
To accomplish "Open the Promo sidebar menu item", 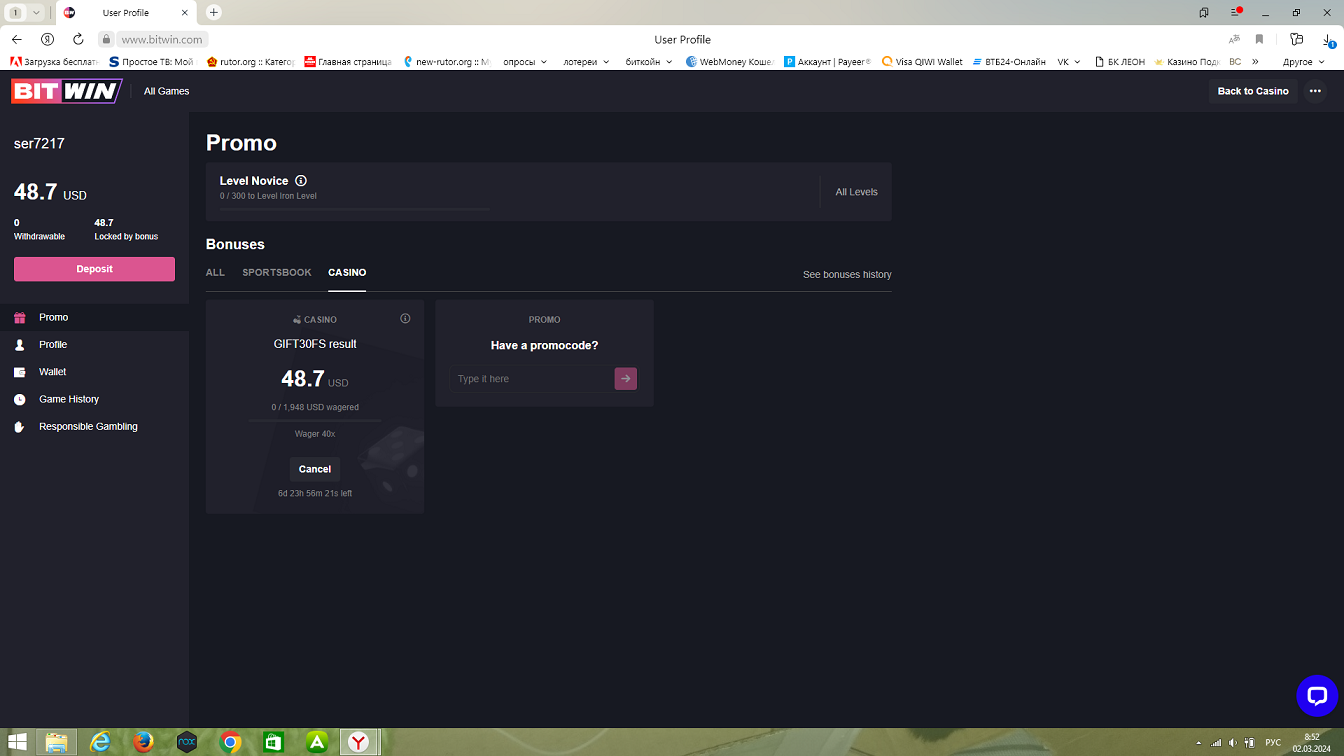I will [x=94, y=317].
